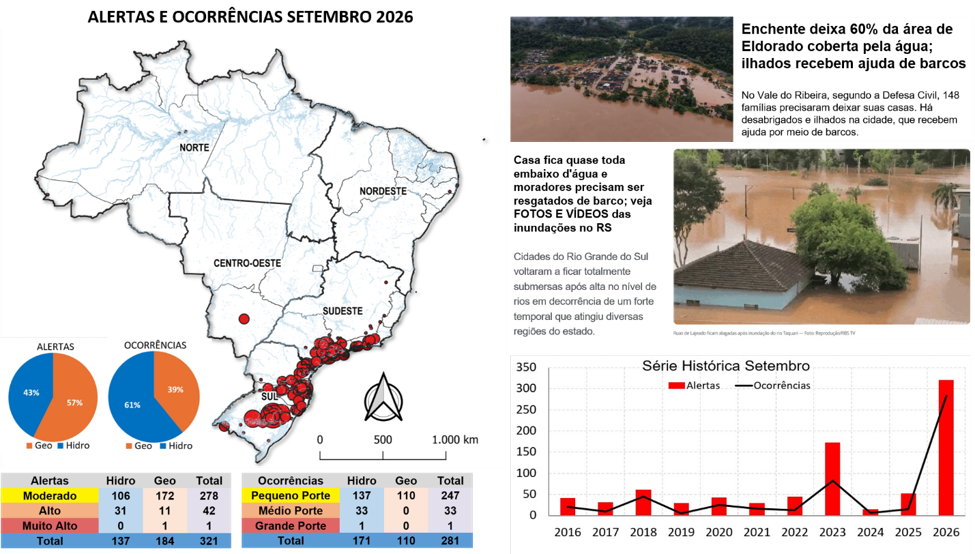Click the Moderado row label in Alertas table

click(50, 496)
